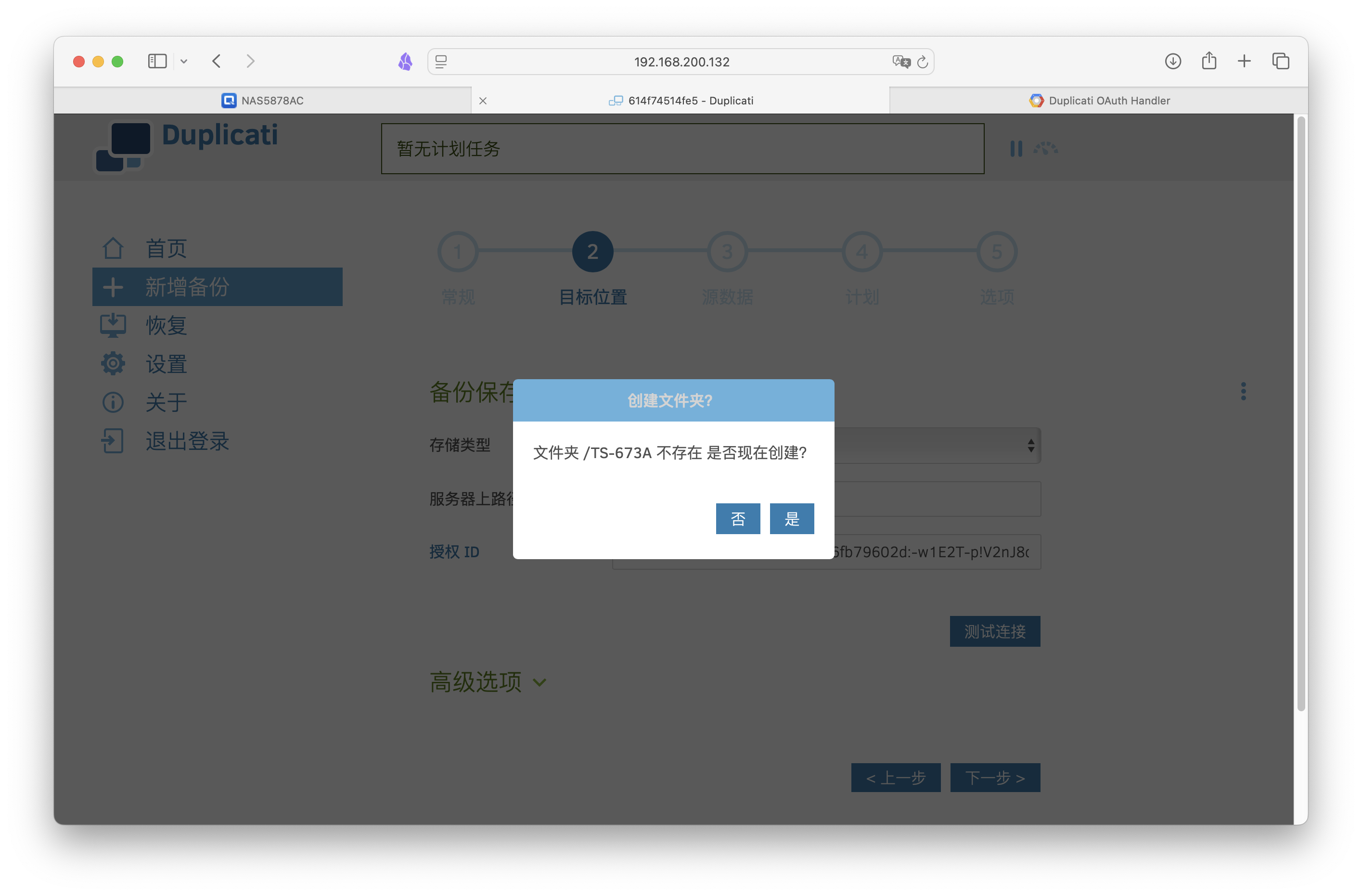
Task: Click the 测试连接 button
Action: (995, 631)
